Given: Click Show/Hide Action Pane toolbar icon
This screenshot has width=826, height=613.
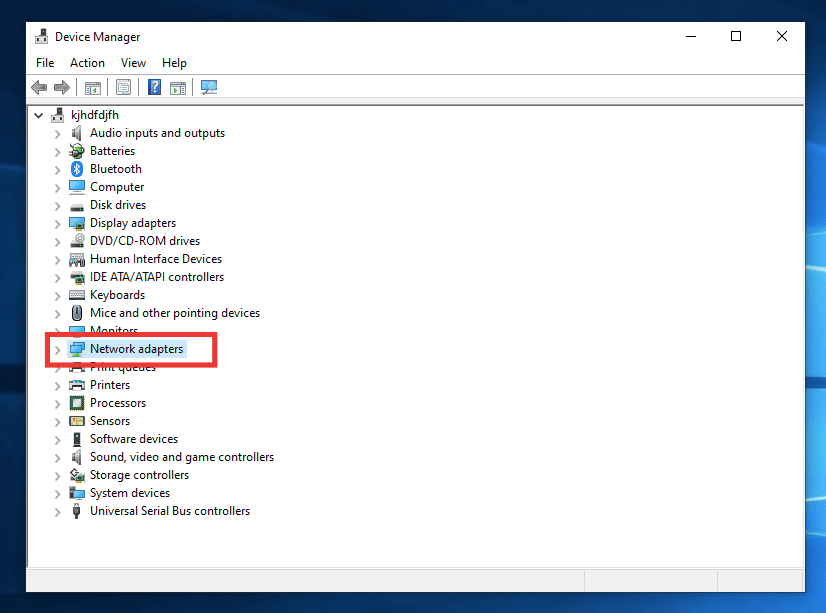Looking at the screenshot, I should tap(178, 87).
